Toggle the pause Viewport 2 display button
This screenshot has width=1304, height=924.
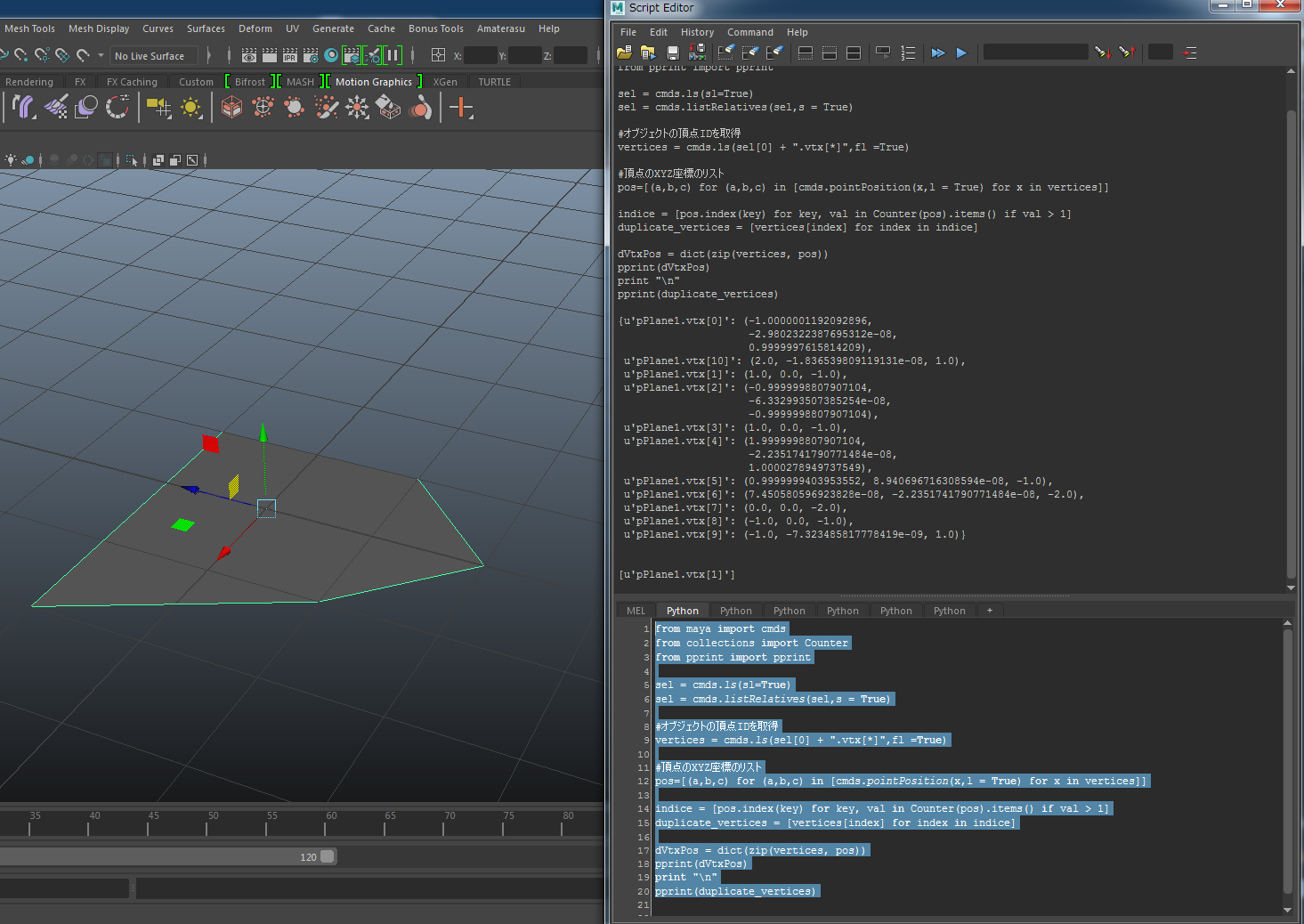[392, 55]
